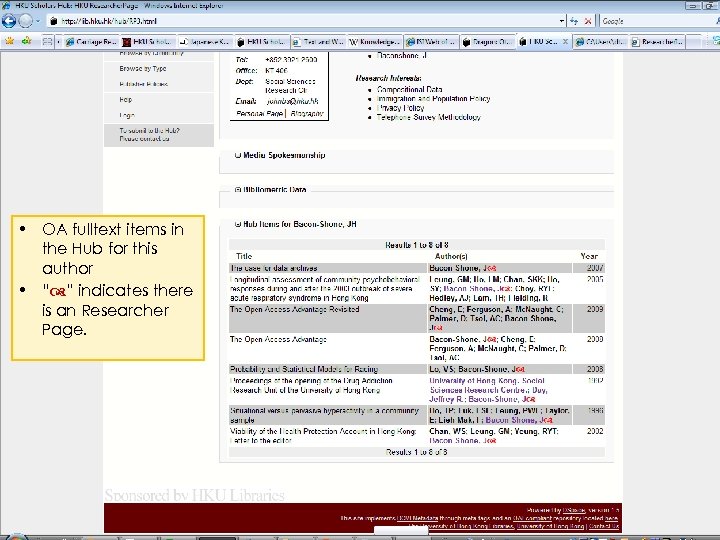Screen dimensions: 720x540
Task: Open the Help link in sidebar
Action: [125, 100]
